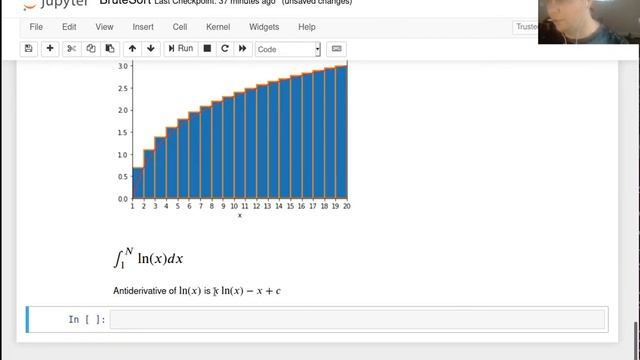640x360 pixels.
Task: Interrupt the kernel with stop icon
Action: pyautogui.click(x=207, y=49)
